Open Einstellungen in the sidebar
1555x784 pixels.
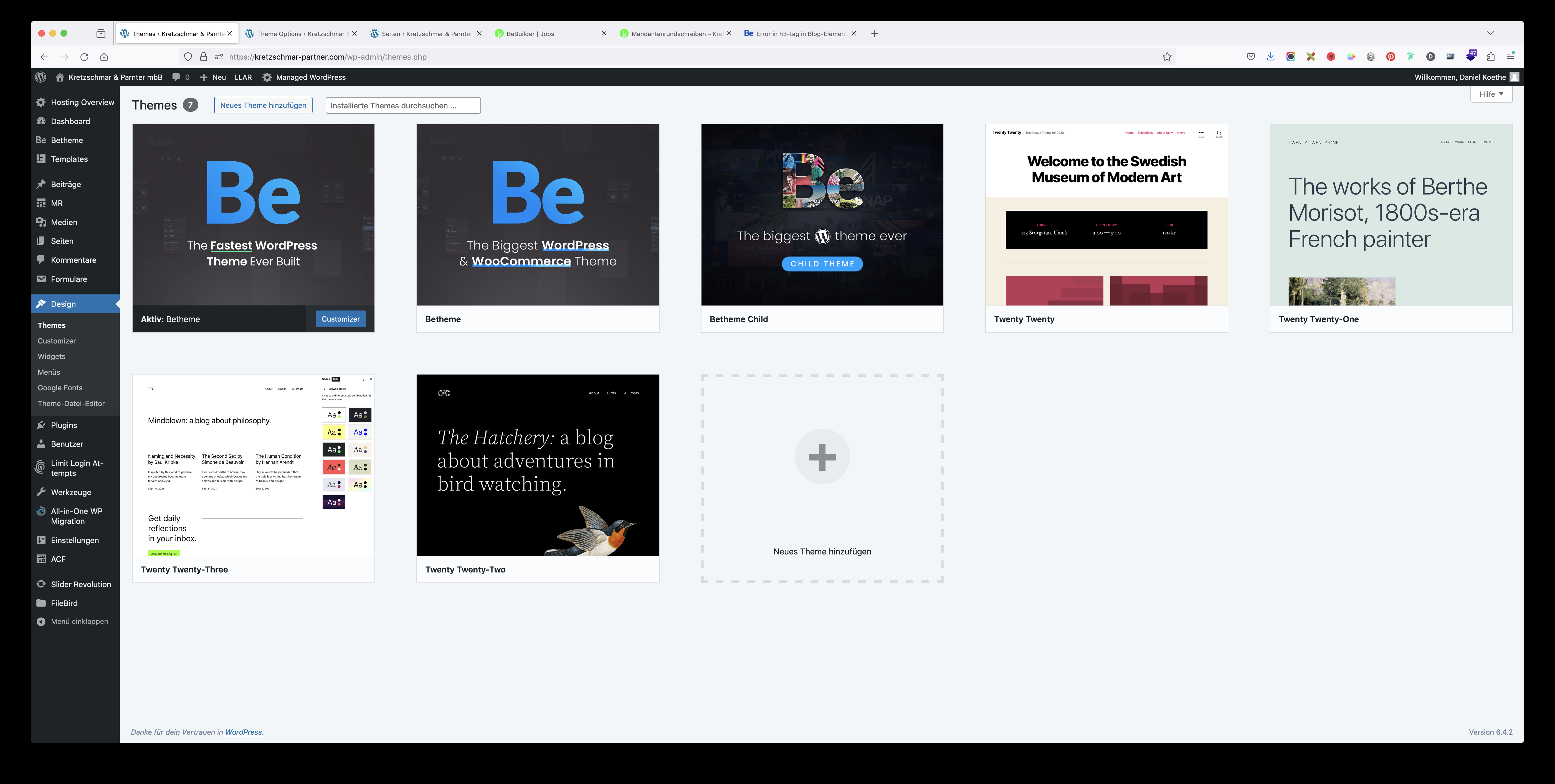75,540
